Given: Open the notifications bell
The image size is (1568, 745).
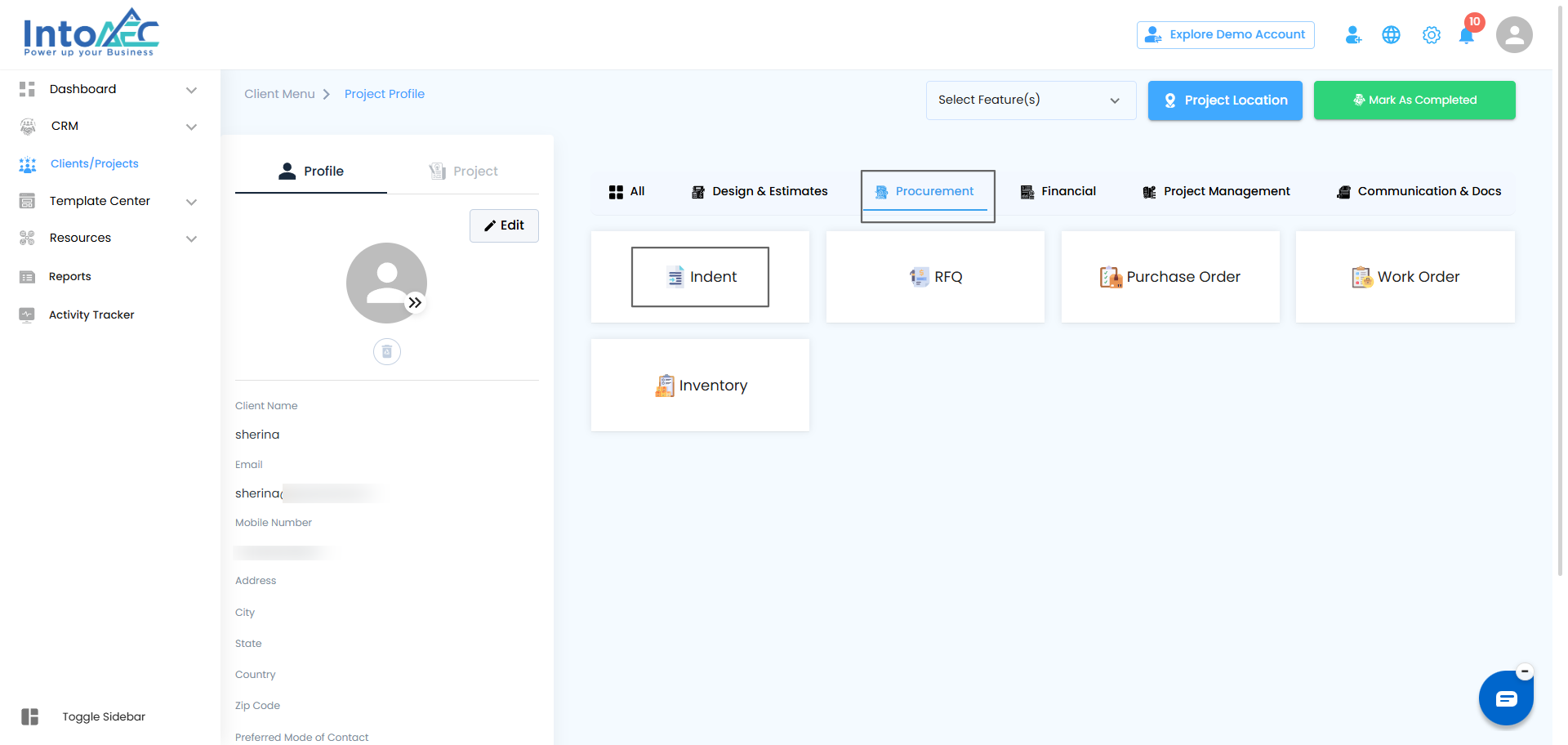Looking at the screenshot, I should 1467,36.
